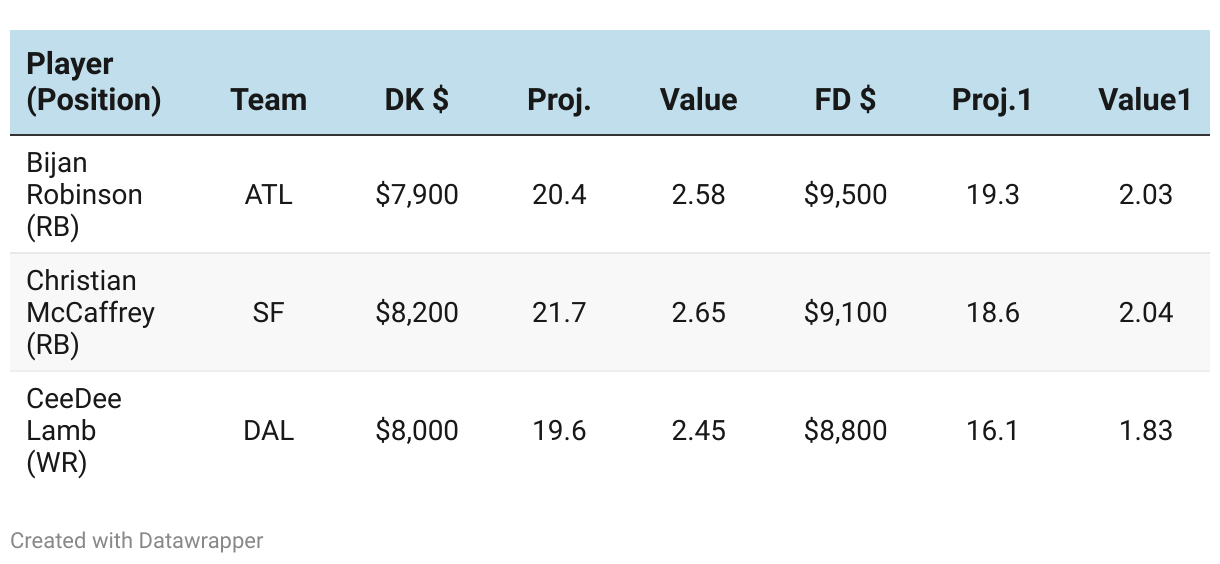This screenshot has height=564, width=1220.
Task: Click the DK $ column header
Action: tap(417, 100)
